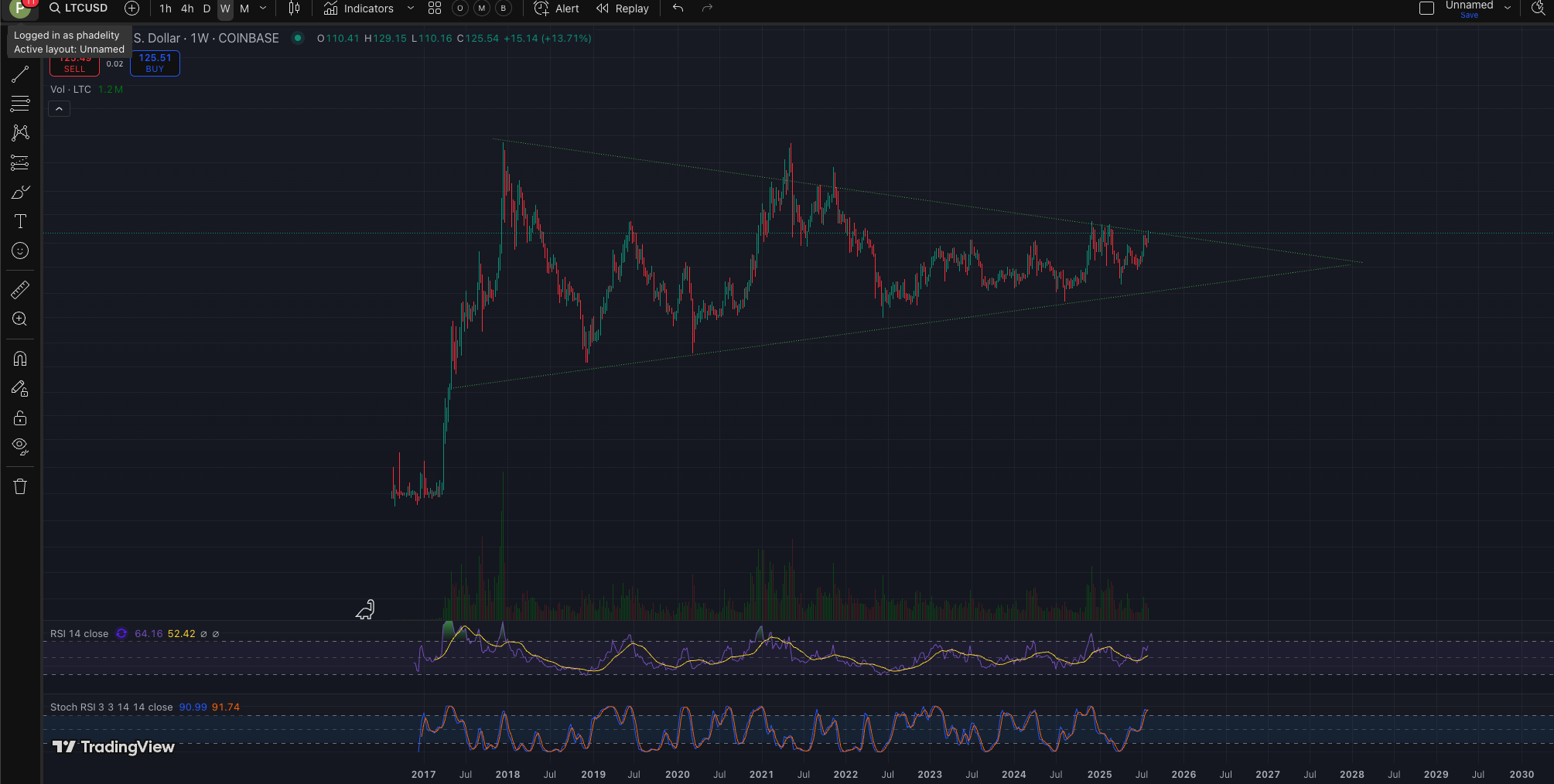The width and height of the screenshot is (1554, 784).
Task: Click the 0.02 spread value
Action: (x=114, y=64)
